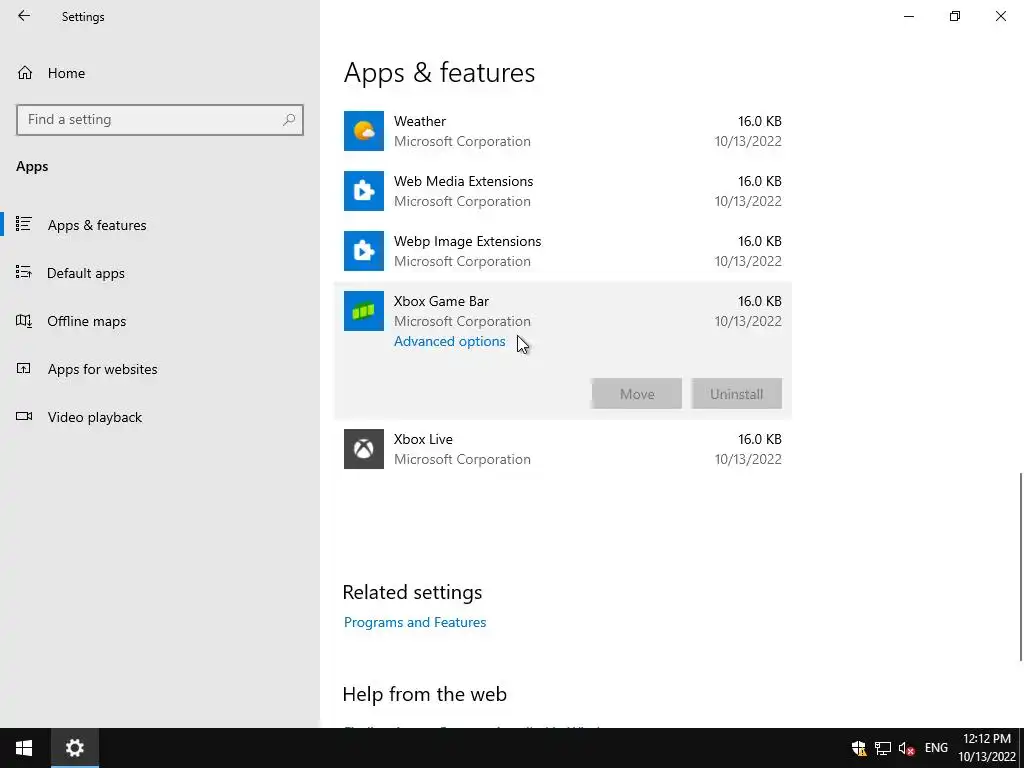Select the Weather app name
The width and height of the screenshot is (1024, 768).
420,121
